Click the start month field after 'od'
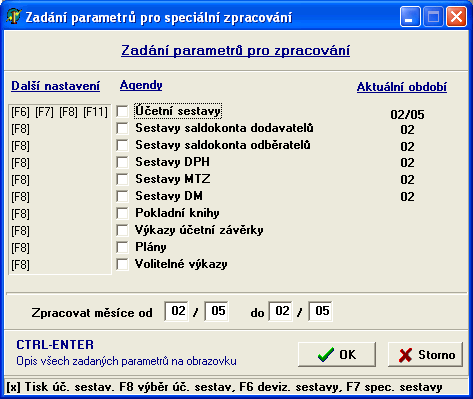Image resolution: width=473 pixels, height=399 pixels. [176, 311]
